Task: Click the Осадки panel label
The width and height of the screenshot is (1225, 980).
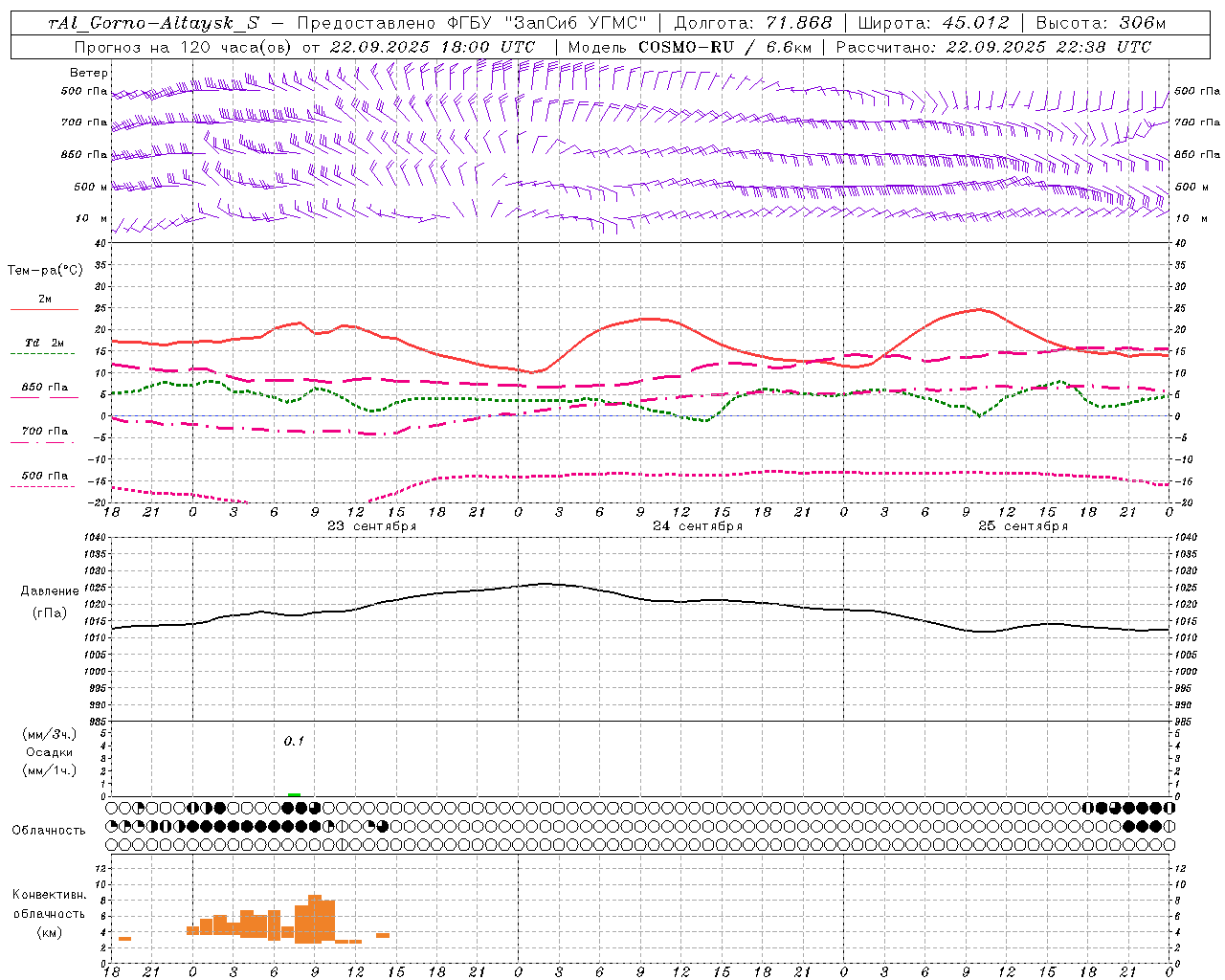Action: pos(49,752)
